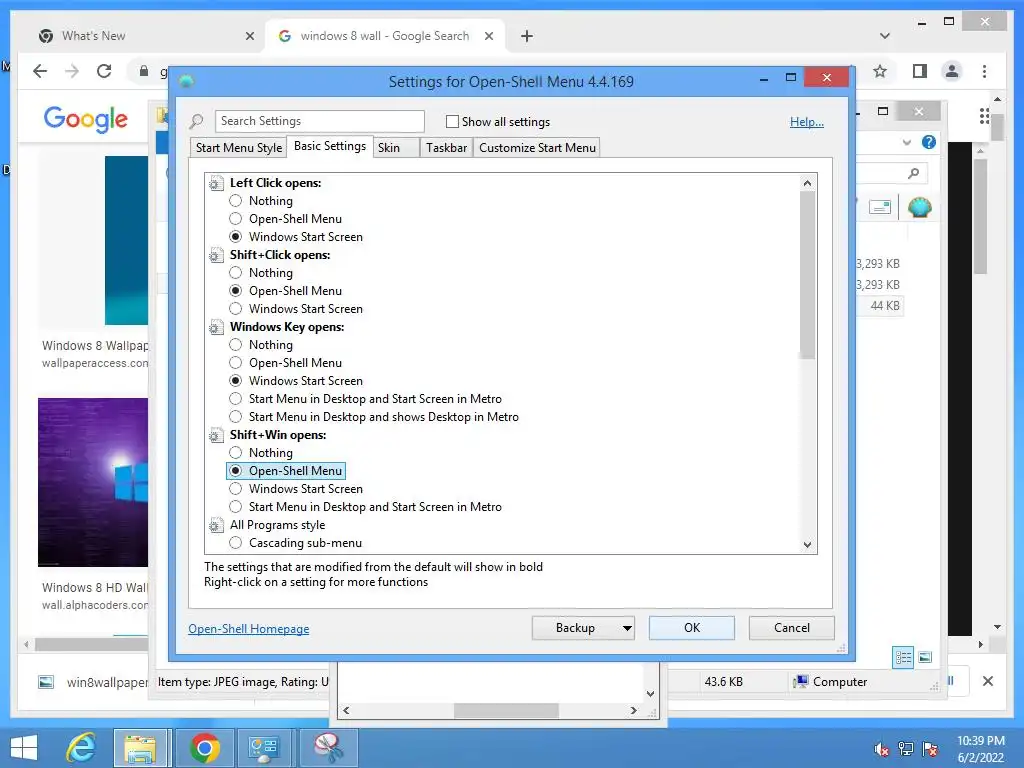The image size is (1024, 768).
Task: Click the Backup button
Action: (x=575, y=628)
